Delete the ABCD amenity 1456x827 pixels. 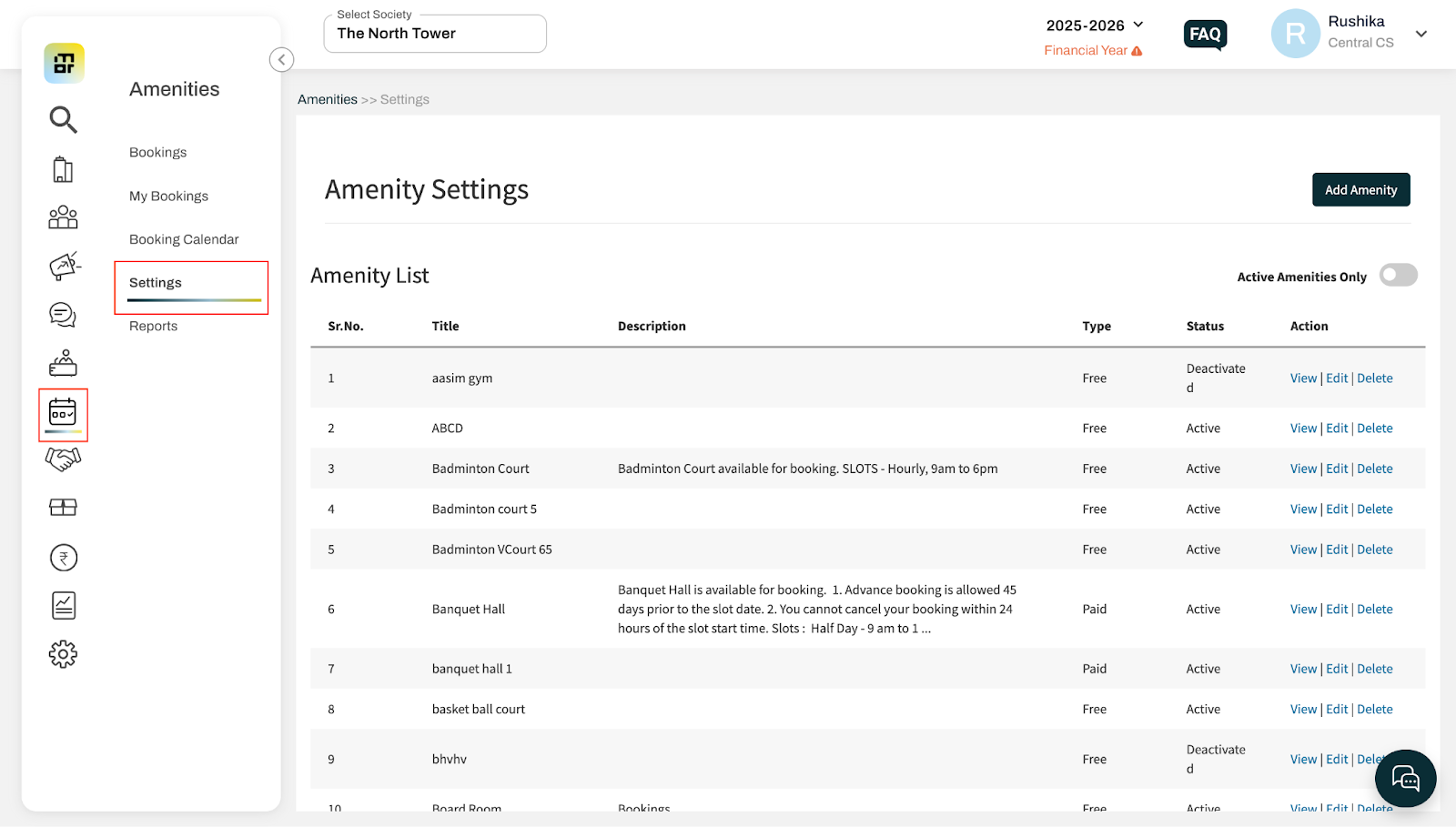pos(1375,429)
